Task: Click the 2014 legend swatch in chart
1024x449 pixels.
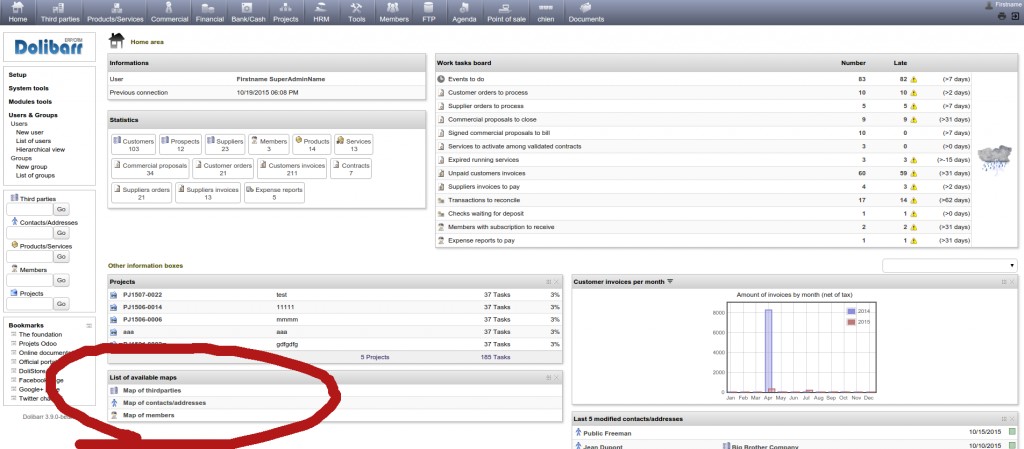Action: [x=851, y=311]
